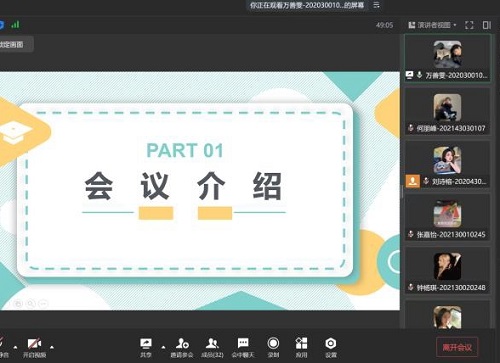
Task: Click microphone icon on 万 participant tile
Action: click(420, 75)
